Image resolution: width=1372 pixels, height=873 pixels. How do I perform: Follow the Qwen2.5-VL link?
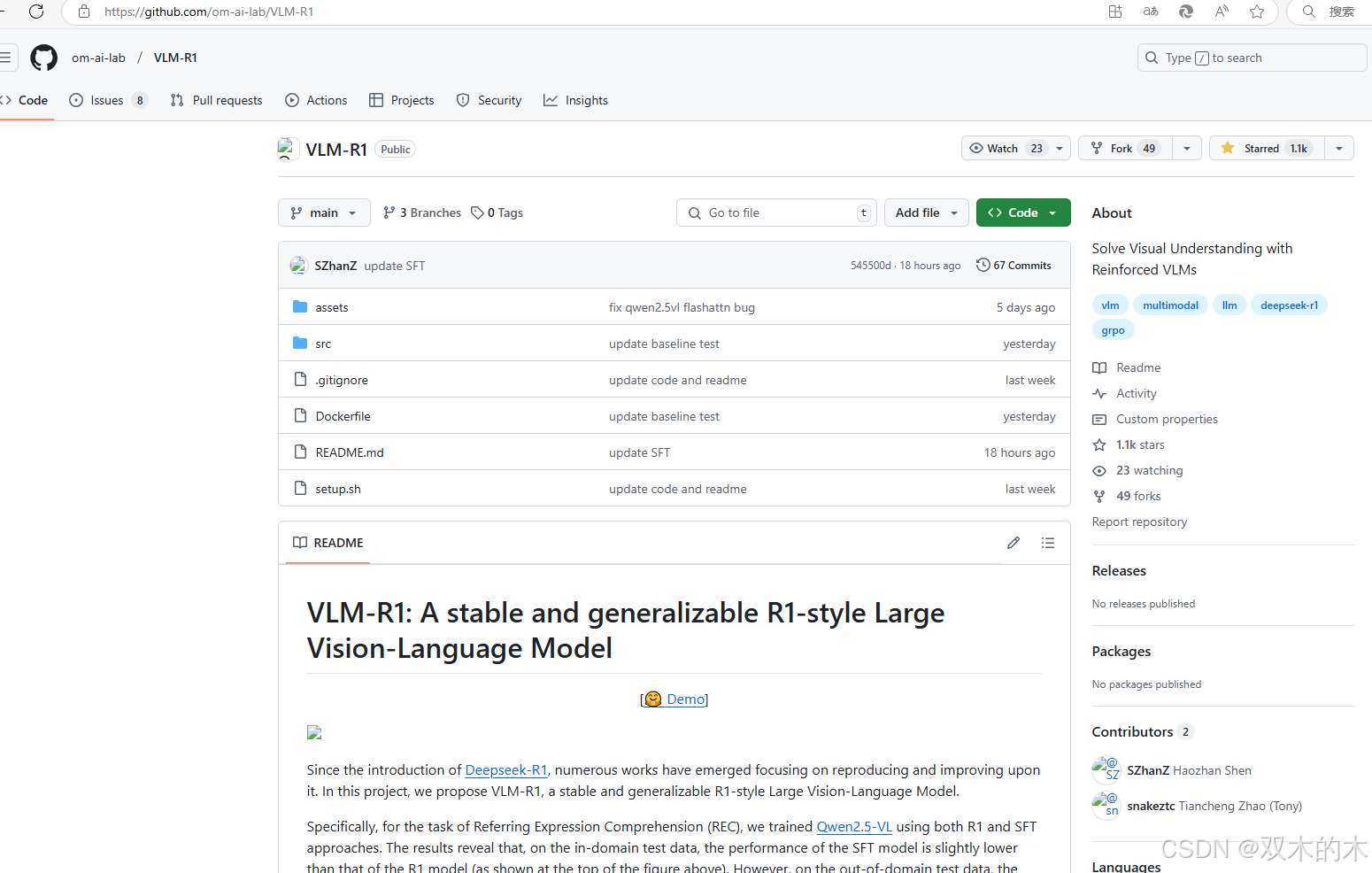coord(854,827)
